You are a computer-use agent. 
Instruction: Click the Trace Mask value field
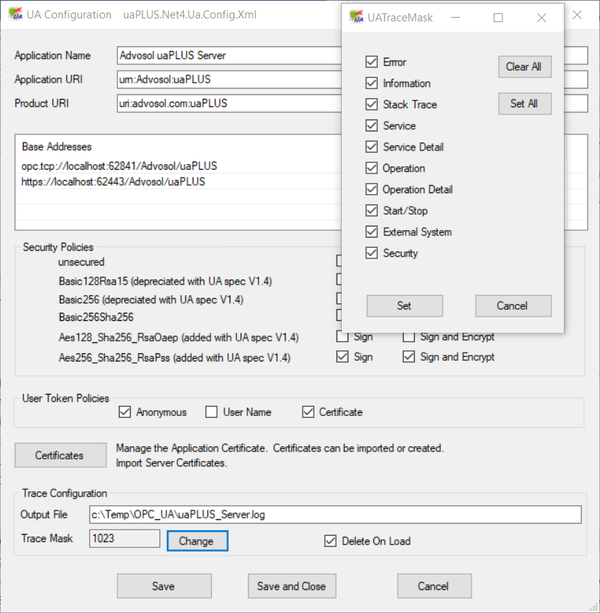click(124, 538)
